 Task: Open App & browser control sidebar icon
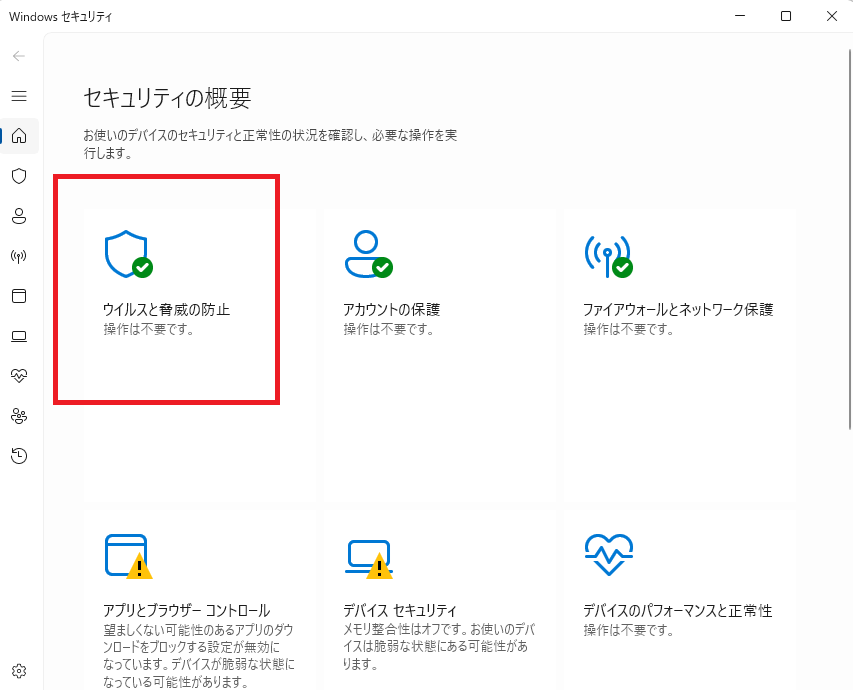(18, 296)
